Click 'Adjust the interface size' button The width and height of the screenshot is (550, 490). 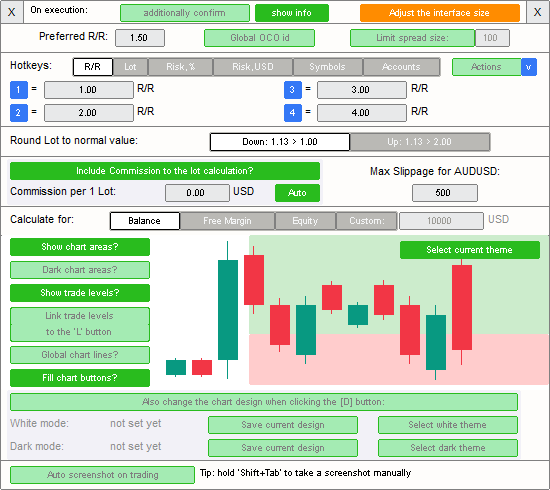pyautogui.click(x=440, y=13)
